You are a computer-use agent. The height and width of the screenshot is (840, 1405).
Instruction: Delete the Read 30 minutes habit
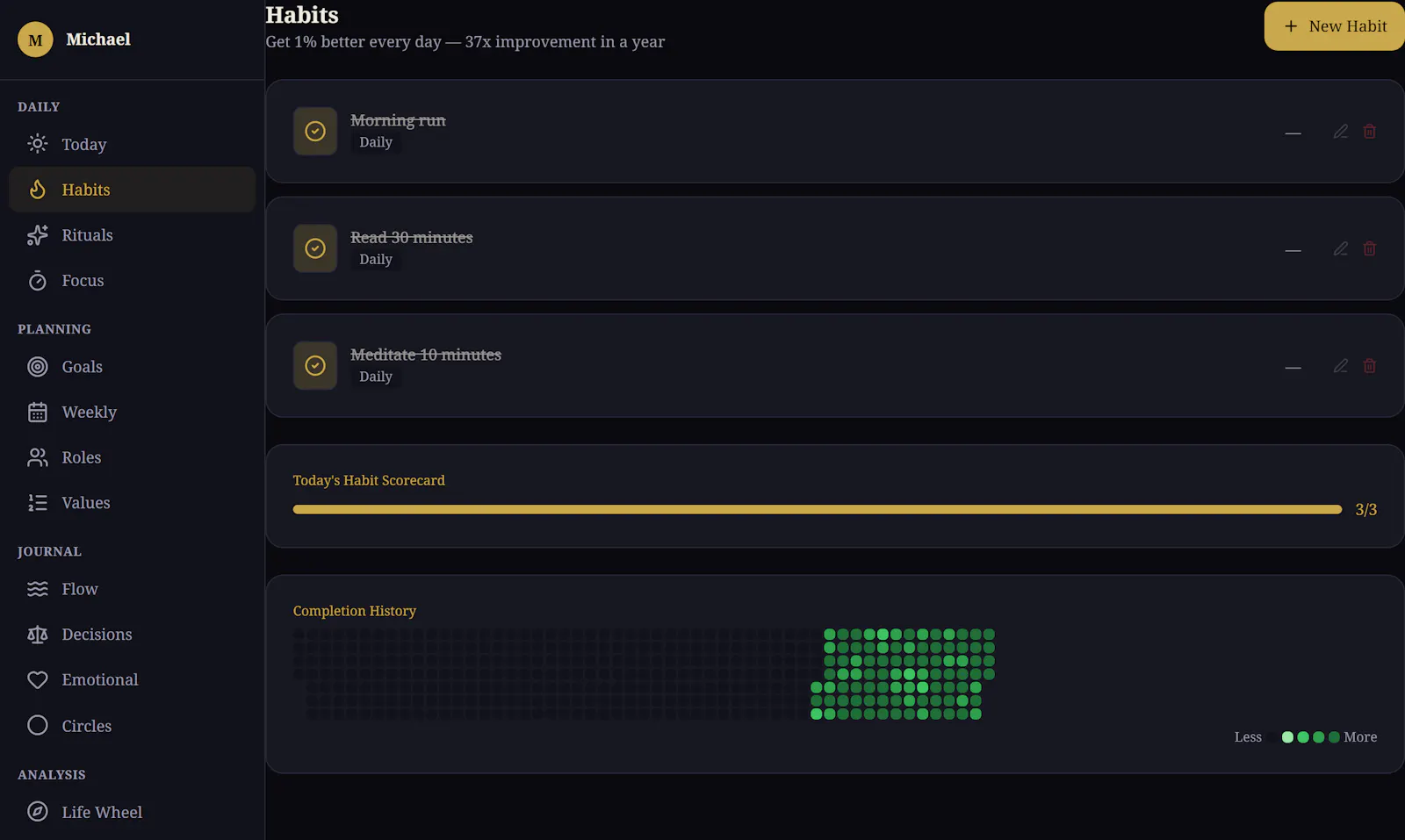coord(1369,249)
